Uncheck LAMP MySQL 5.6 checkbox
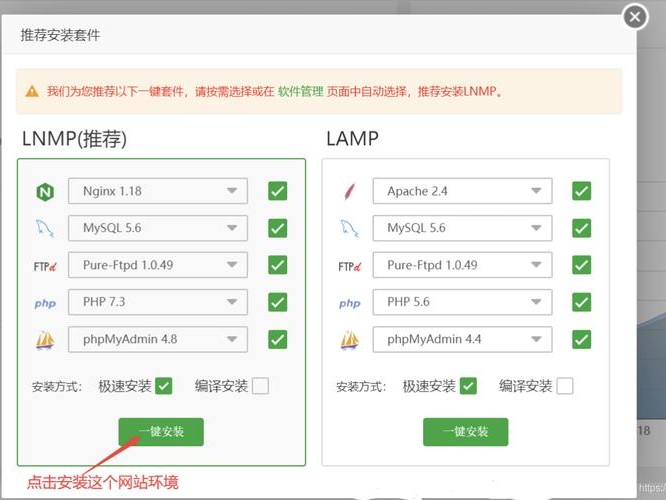This screenshot has height=500, width=666. [581, 228]
